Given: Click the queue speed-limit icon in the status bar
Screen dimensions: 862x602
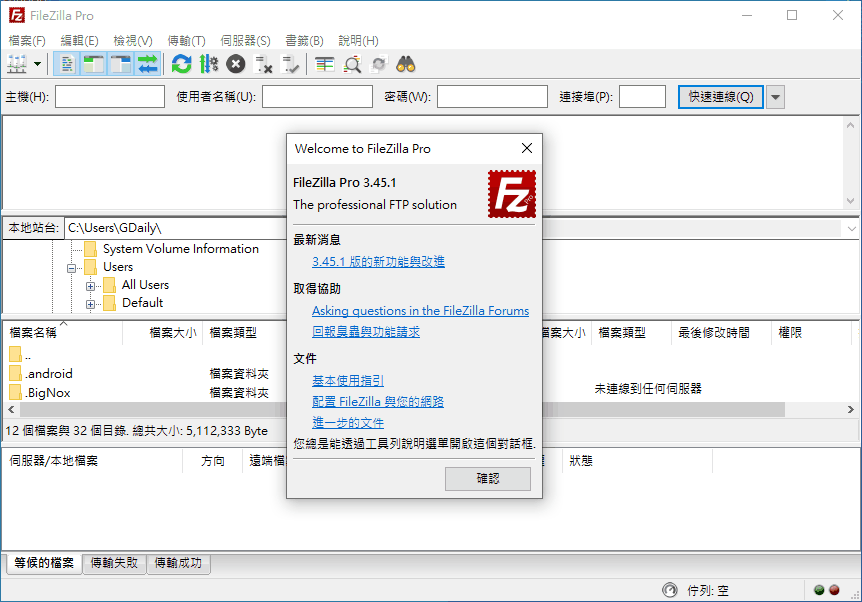Looking at the screenshot, I should pos(670,590).
